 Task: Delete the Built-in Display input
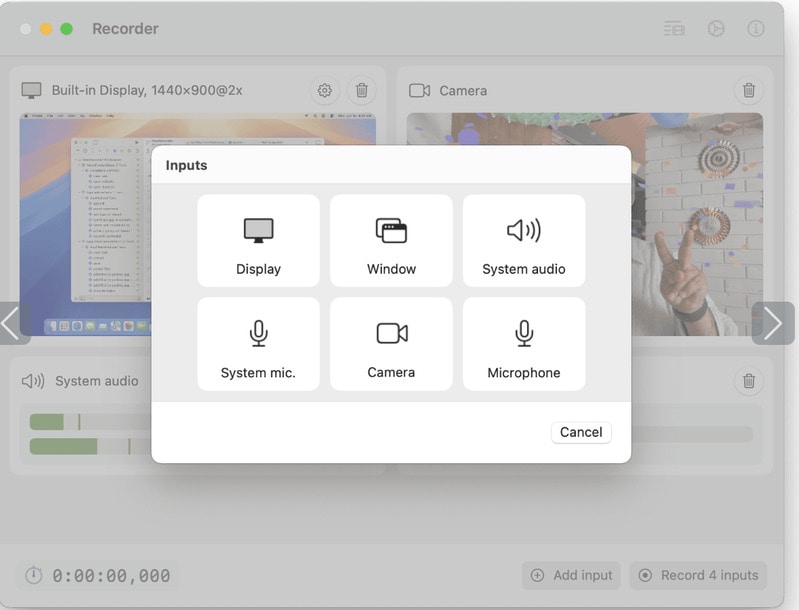pos(361,90)
